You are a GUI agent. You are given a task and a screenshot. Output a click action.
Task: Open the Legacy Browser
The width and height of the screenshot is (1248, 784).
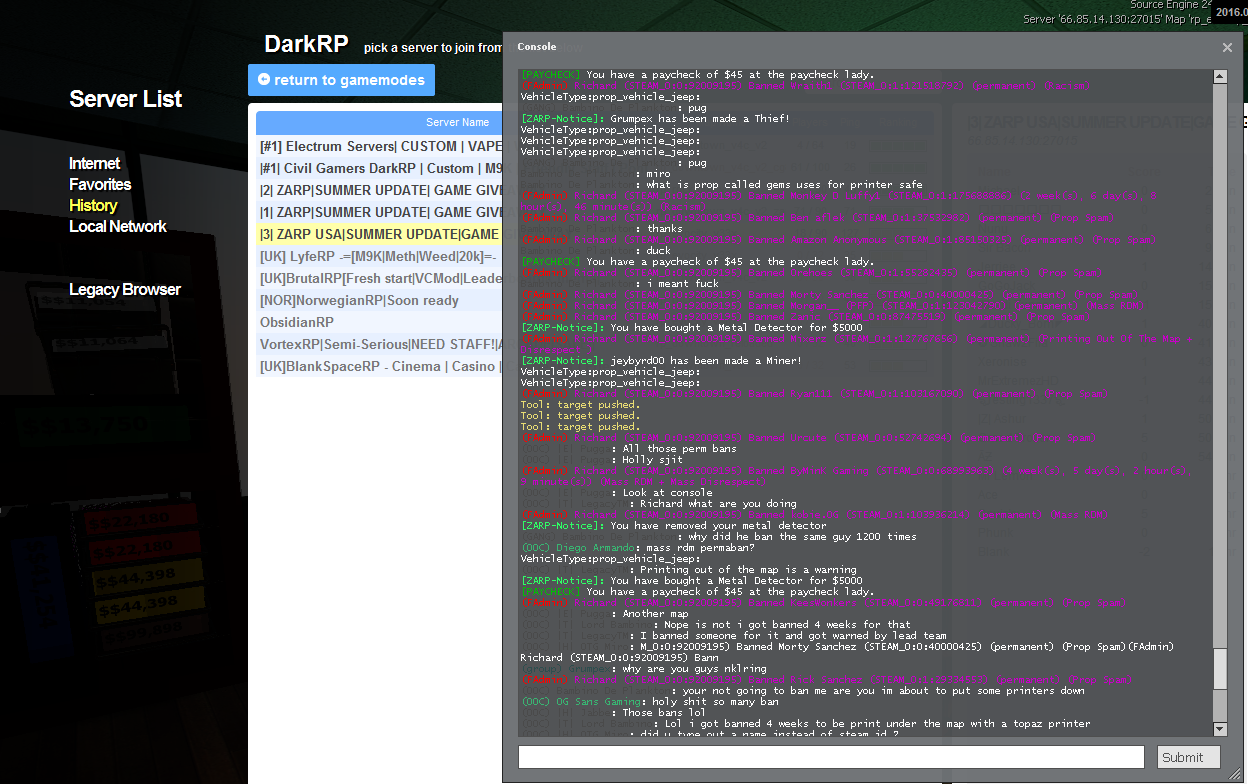point(125,289)
